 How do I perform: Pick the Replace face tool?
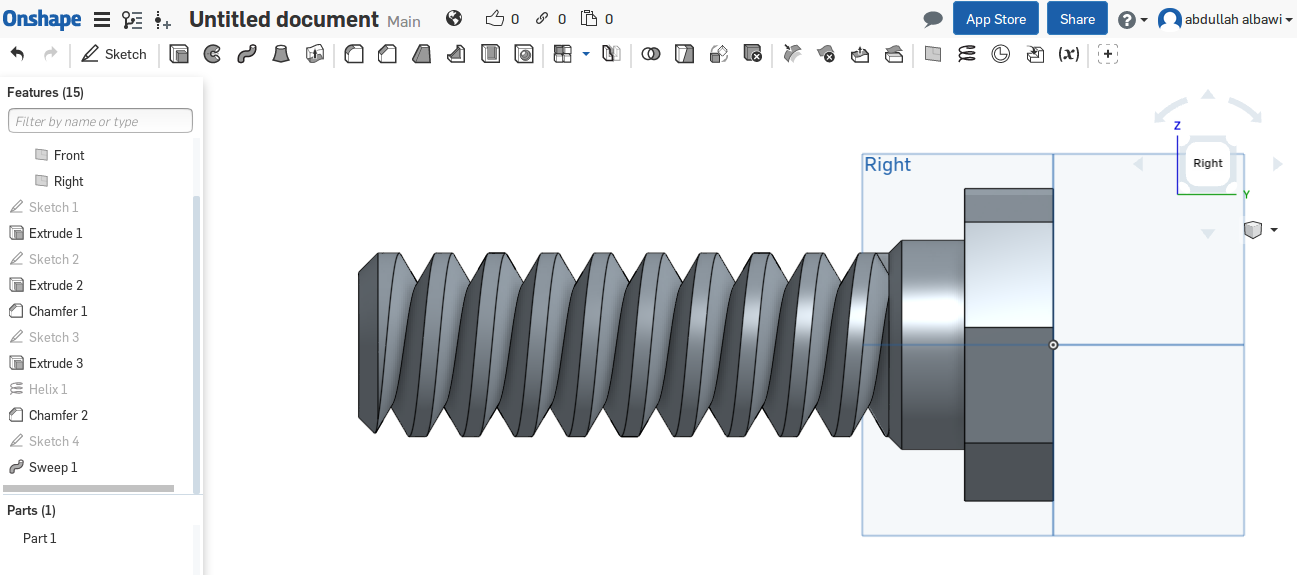[x=894, y=54]
